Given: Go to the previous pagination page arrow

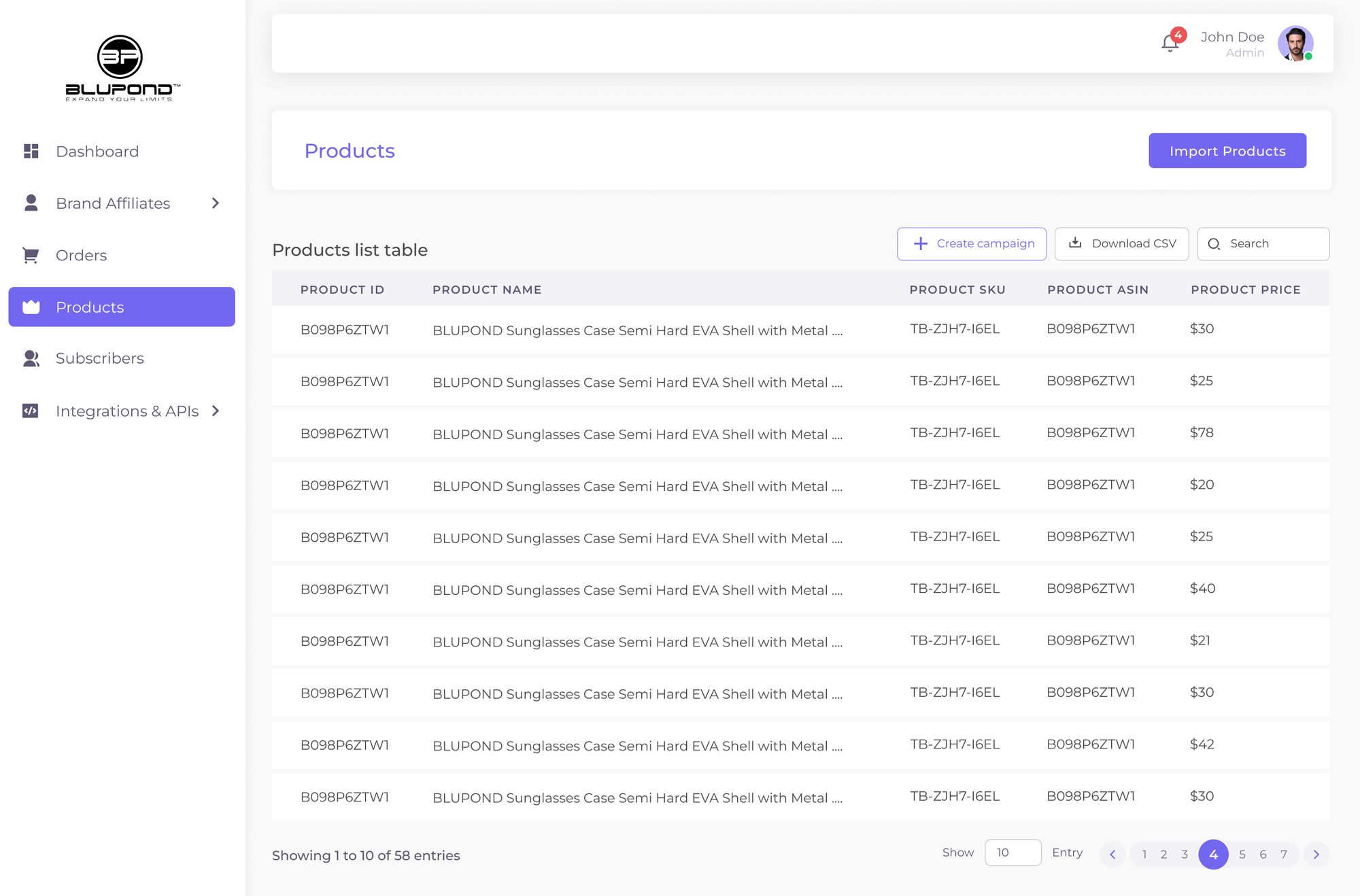Looking at the screenshot, I should click(x=1112, y=855).
